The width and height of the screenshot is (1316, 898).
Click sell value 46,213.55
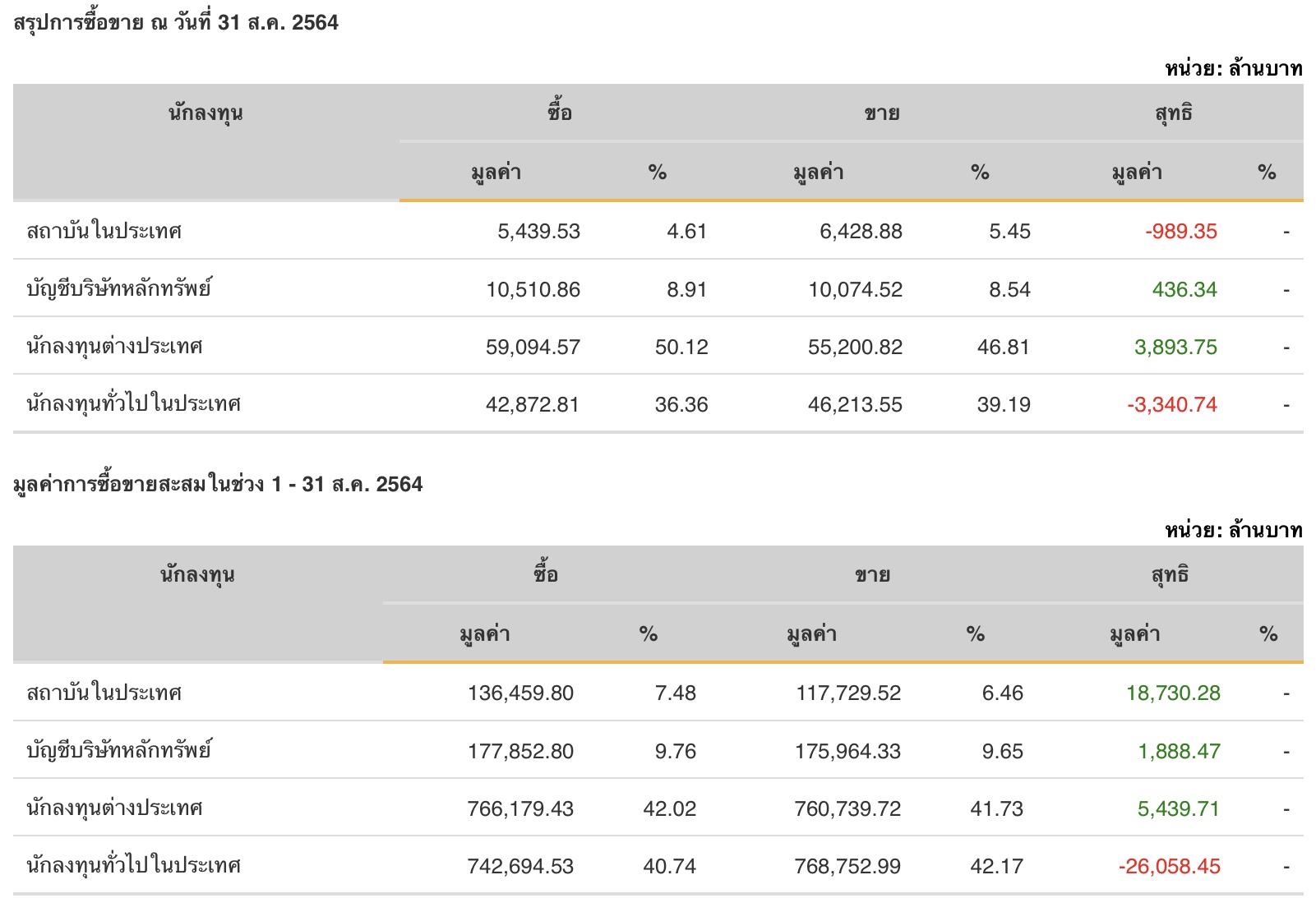pos(855,405)
